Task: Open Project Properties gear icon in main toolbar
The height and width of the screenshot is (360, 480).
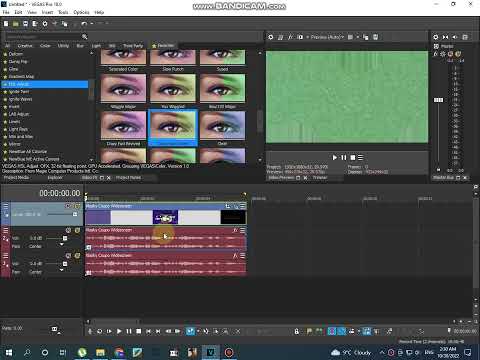Action: tap(45, 24)
